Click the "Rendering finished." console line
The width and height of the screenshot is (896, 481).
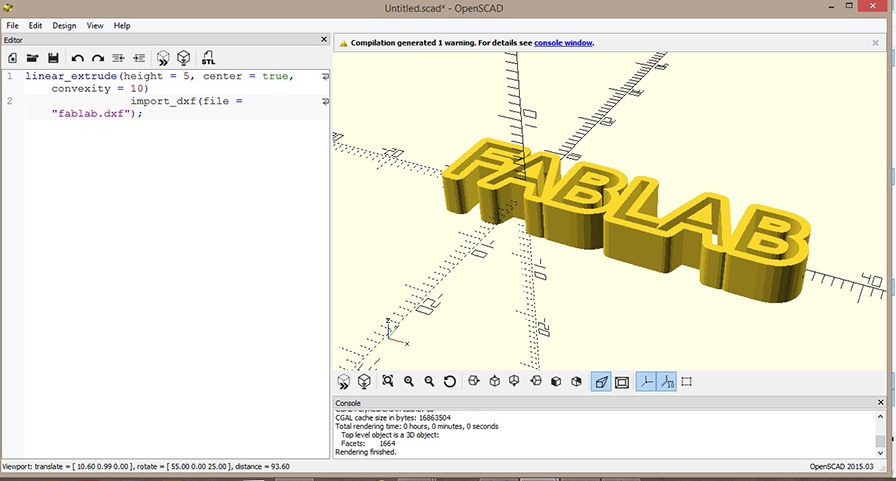(x=366, y=452)
